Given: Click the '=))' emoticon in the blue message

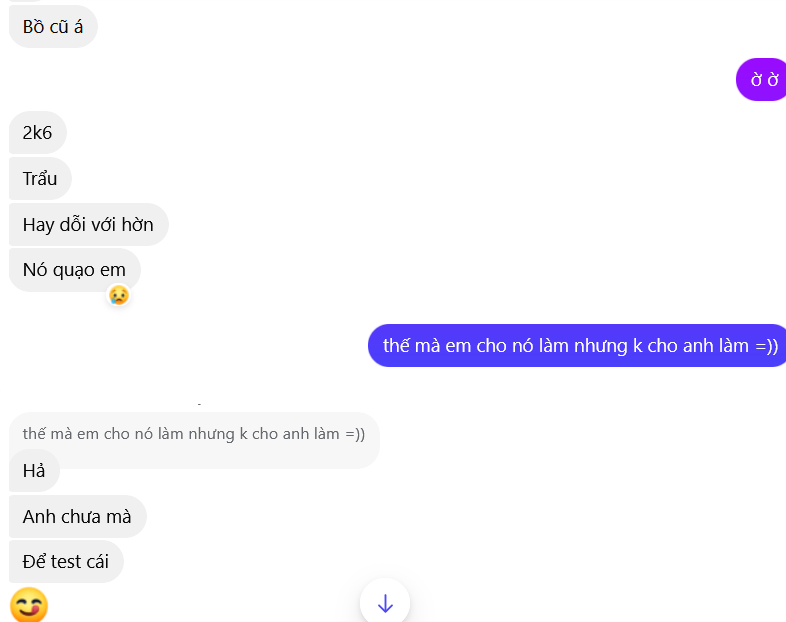Looking at the screenshot, I should 766,346.
